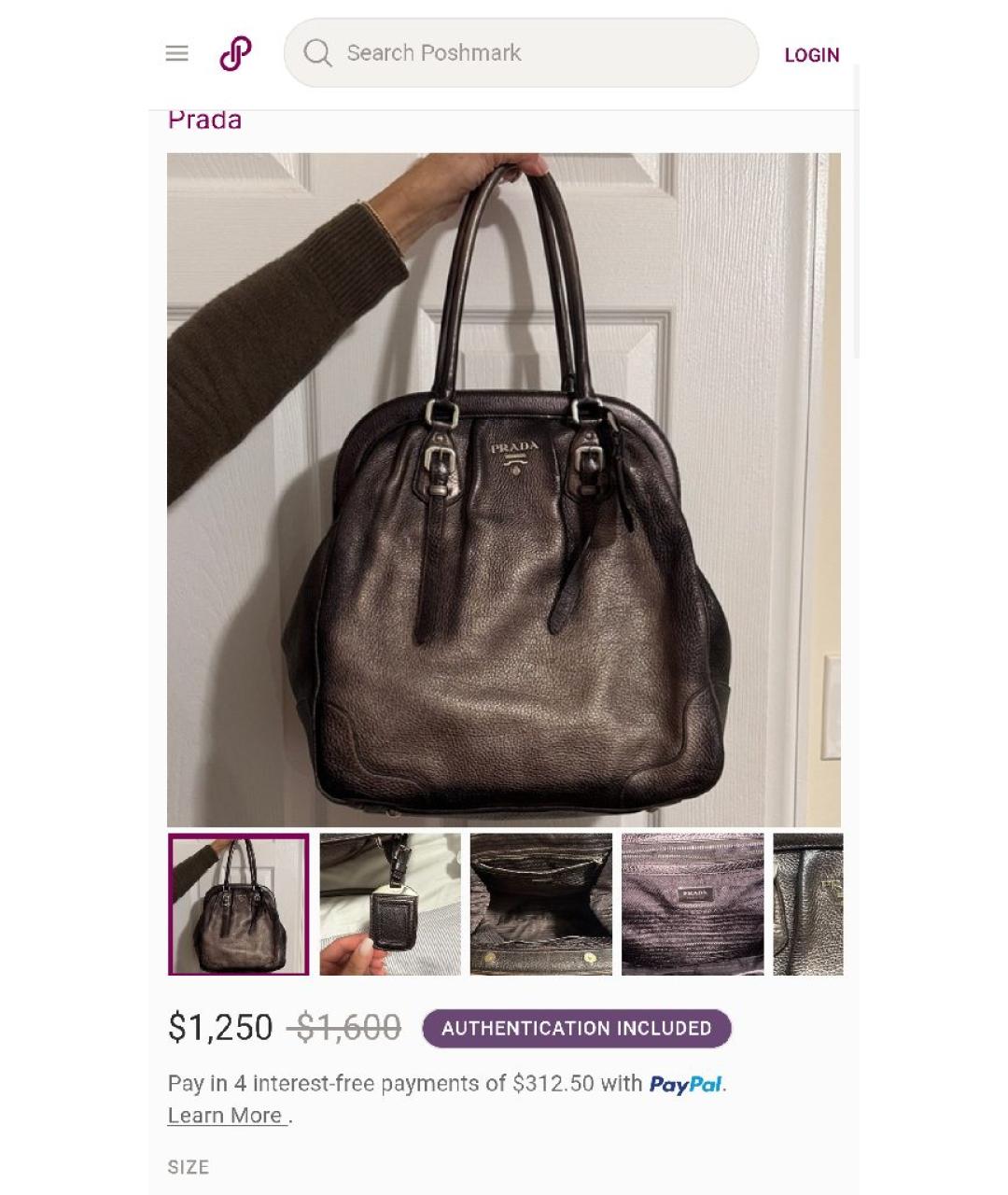Screen dimensions: 1008x1195
Task: Open the PayPal Learn More link
Action: click(x=227, y=1116)
